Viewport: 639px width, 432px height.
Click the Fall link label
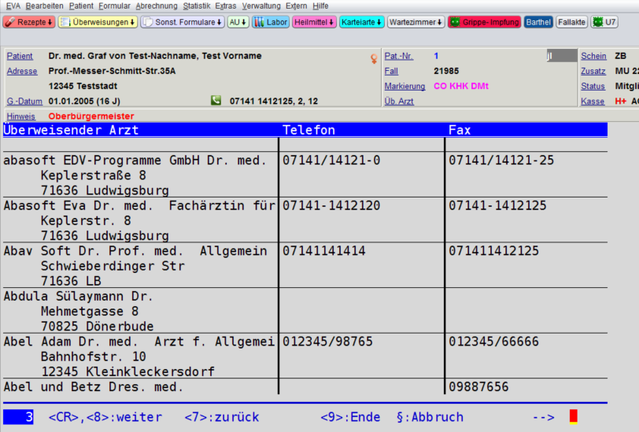391,71
